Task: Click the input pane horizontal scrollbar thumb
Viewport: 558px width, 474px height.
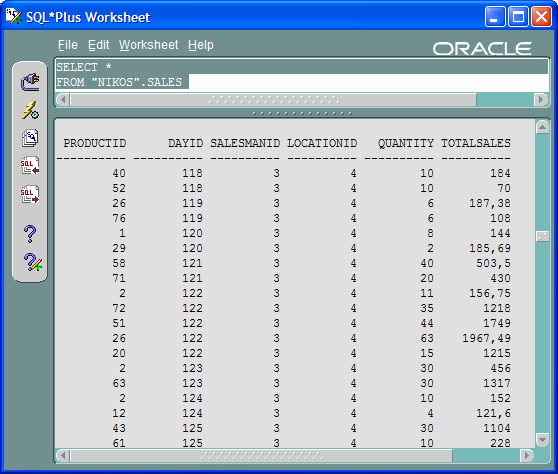Action: [x=273, y=100]
